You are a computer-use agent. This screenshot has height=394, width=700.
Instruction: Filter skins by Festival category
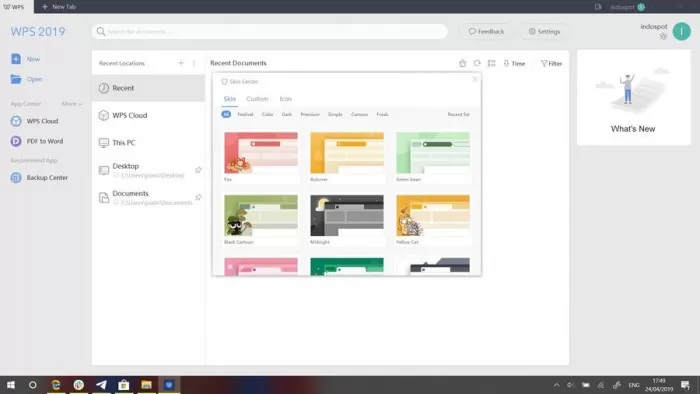point(245,114)
